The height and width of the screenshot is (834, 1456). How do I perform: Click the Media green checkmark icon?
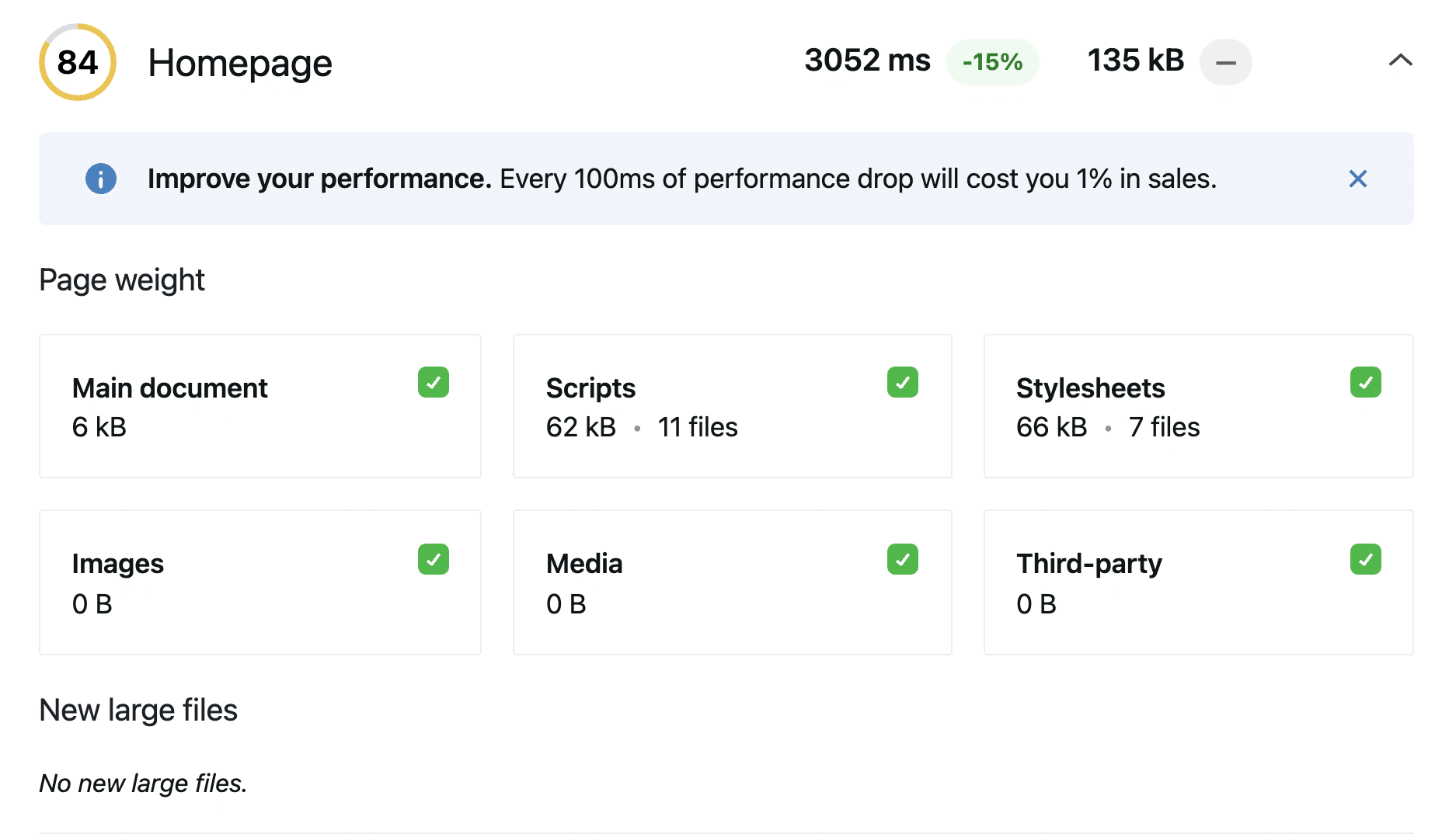coord(903,559)
